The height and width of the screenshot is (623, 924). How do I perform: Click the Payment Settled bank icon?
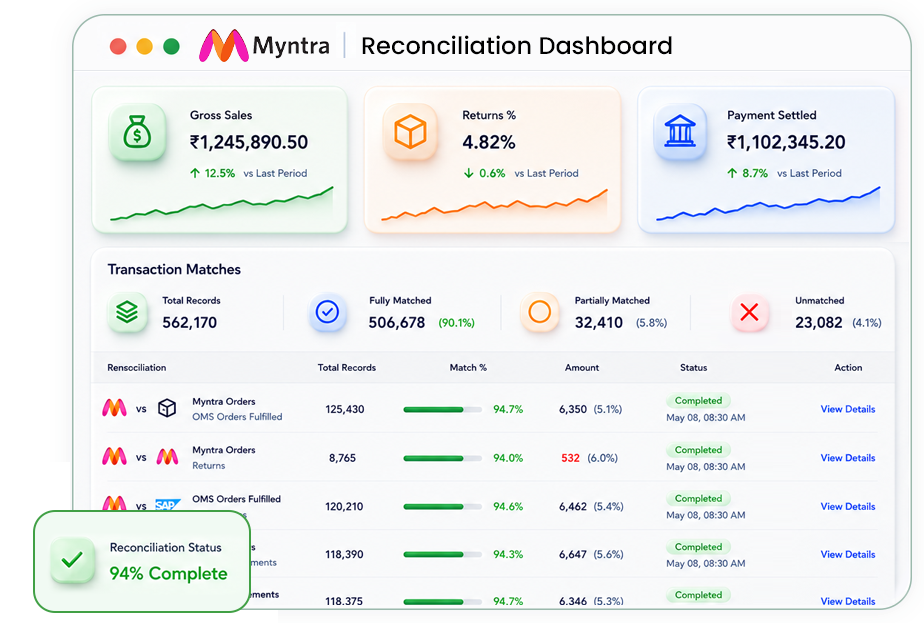[x=680, y=131]
